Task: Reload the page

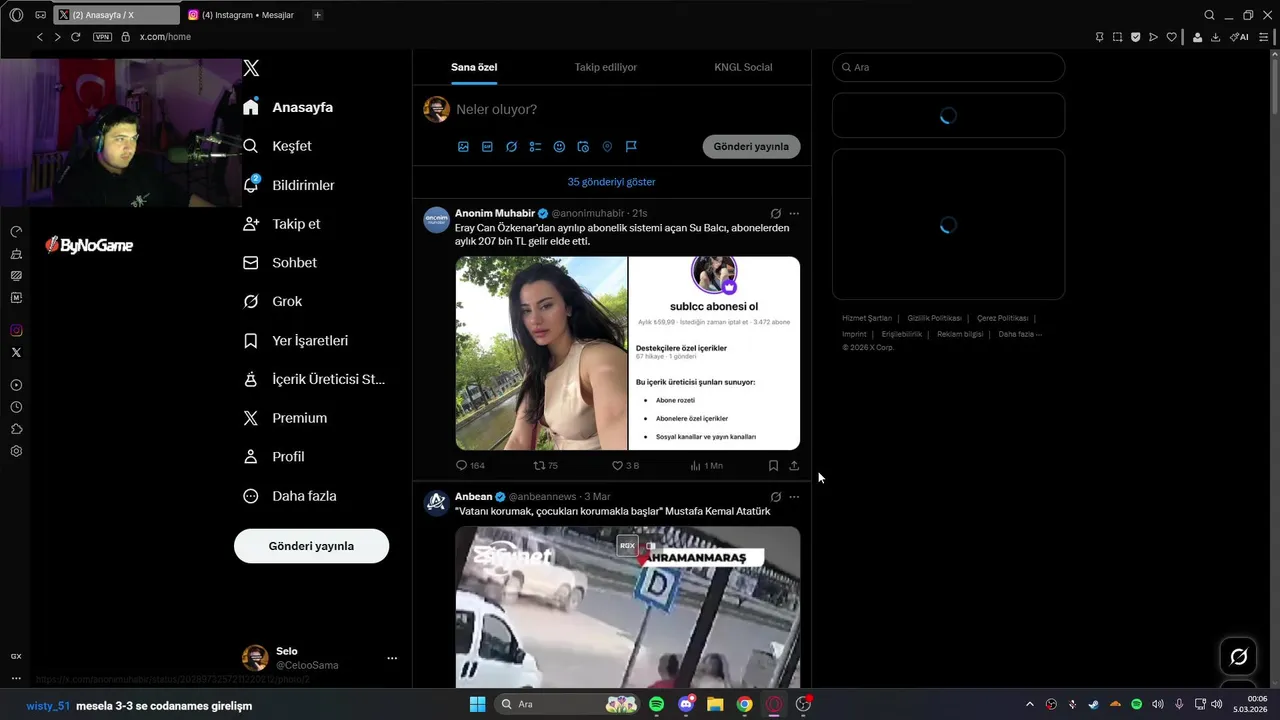Action: 75,37
